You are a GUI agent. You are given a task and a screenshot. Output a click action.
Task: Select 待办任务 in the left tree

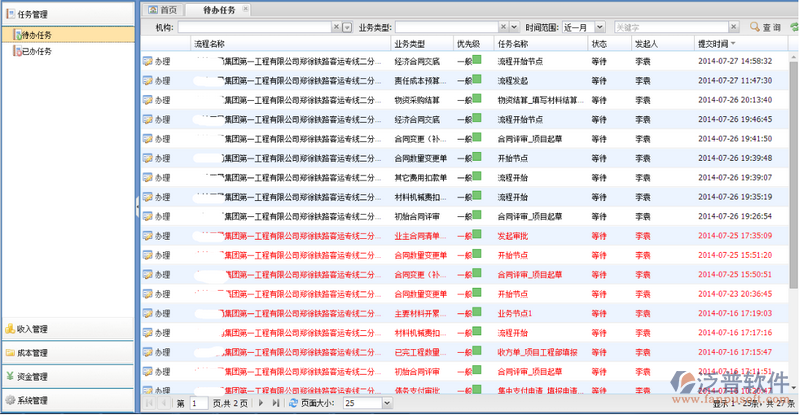pyautogui.click(x=37, y=35)
